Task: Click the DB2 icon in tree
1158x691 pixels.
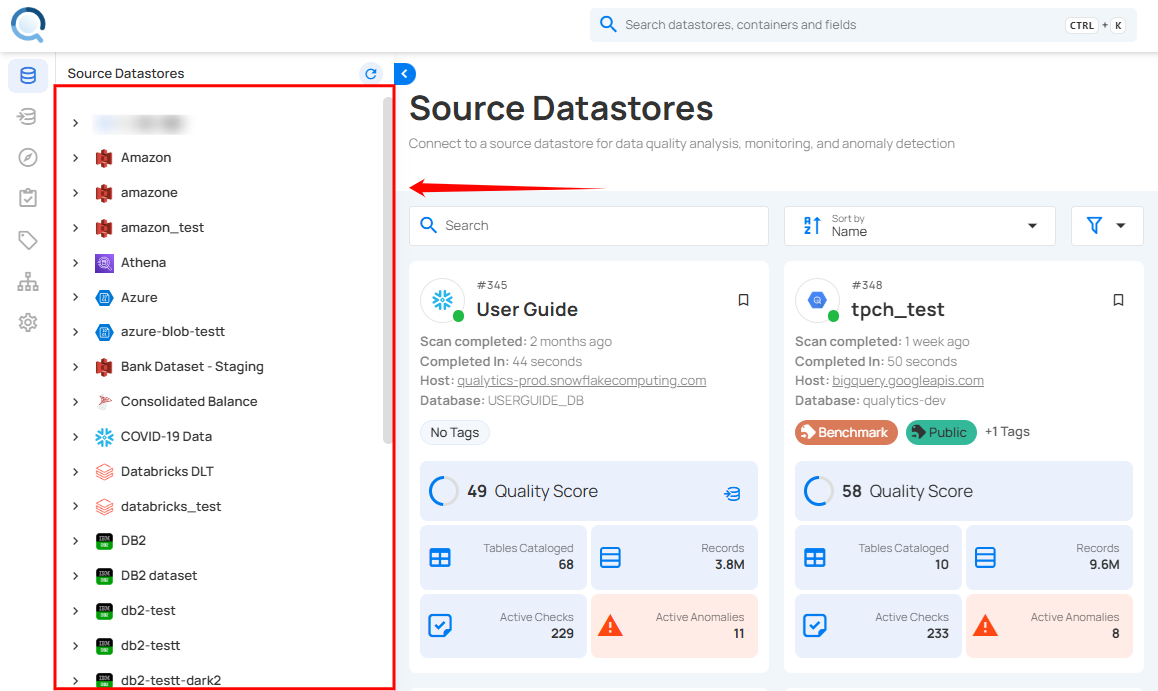Action: (x=104, y=541)
